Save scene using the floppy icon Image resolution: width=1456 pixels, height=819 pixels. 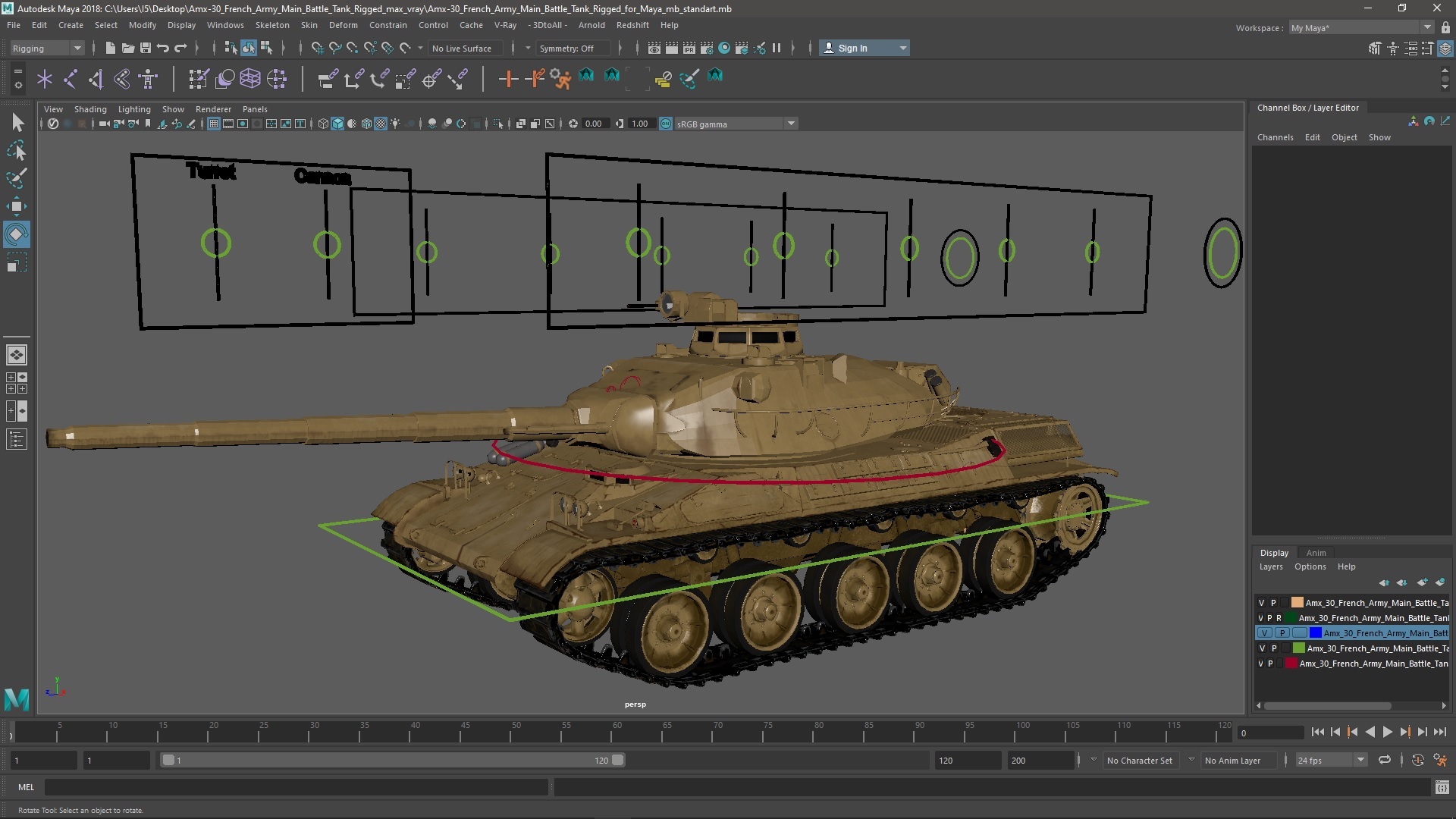145,48
